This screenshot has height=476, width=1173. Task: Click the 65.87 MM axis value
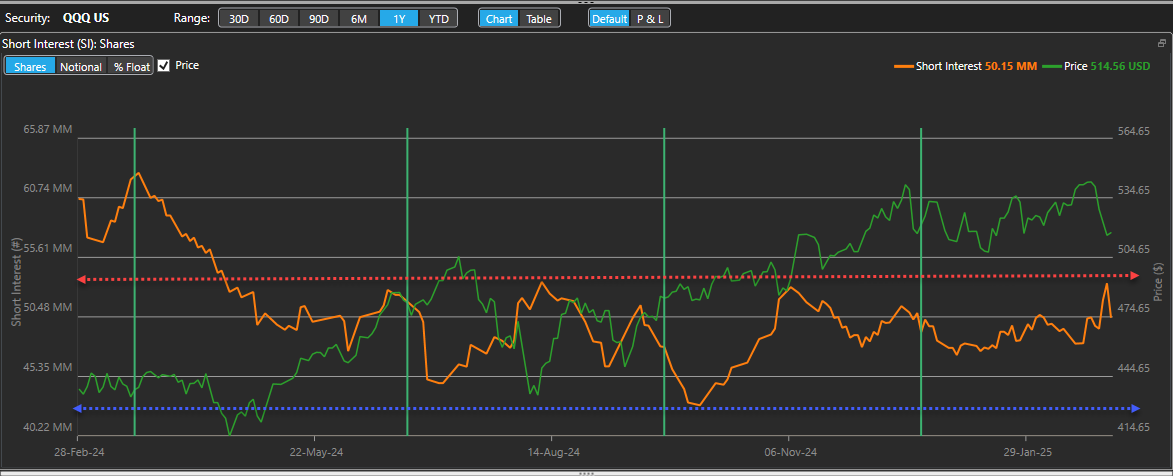[x=48, y=129]
